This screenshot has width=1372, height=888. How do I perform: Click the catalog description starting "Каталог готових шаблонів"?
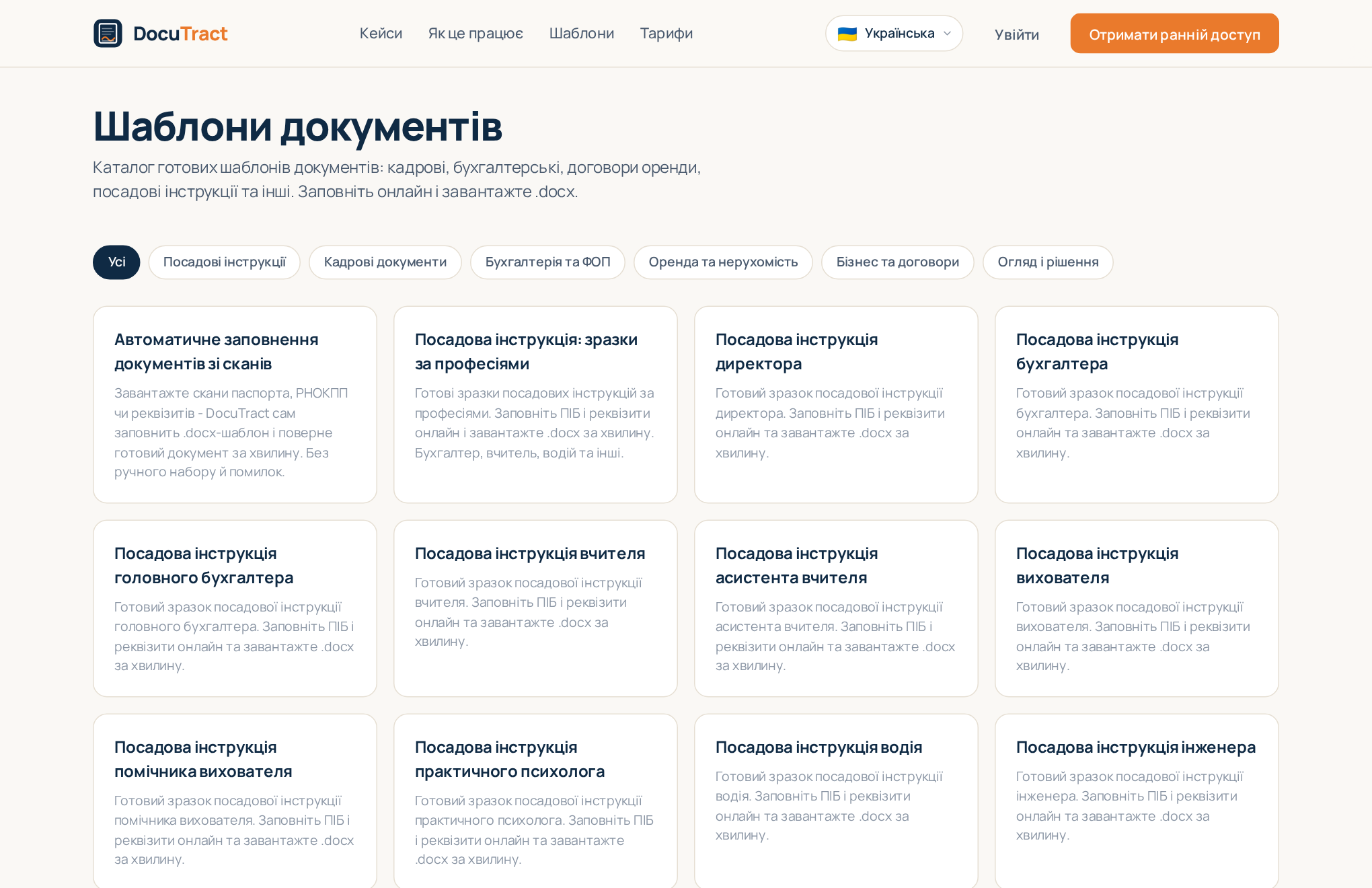[397, 180]
